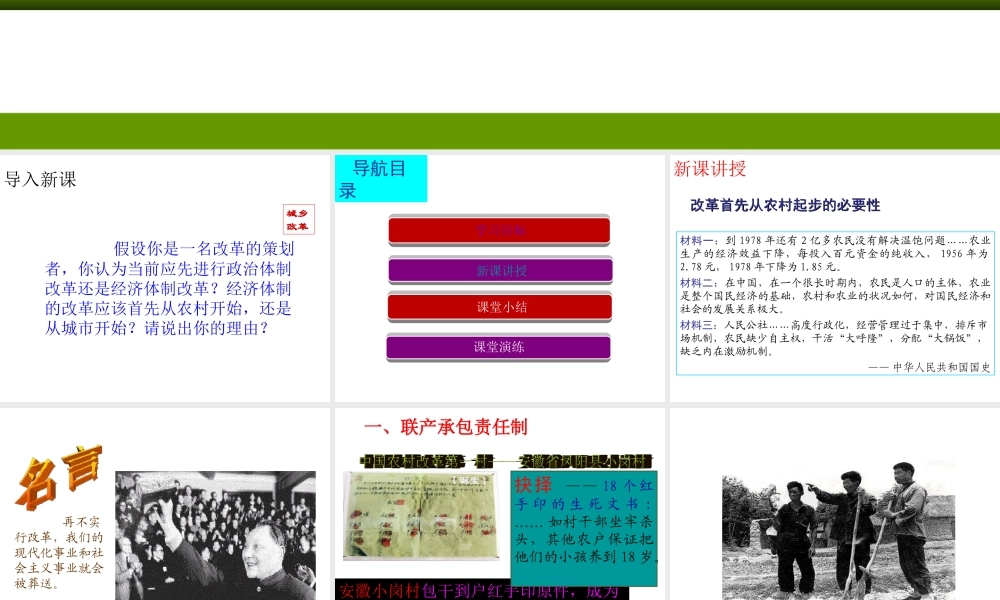Click the 名言 orange 3D word-art
The height and width of the screenshot is (600, 1000).
point(58,477)
